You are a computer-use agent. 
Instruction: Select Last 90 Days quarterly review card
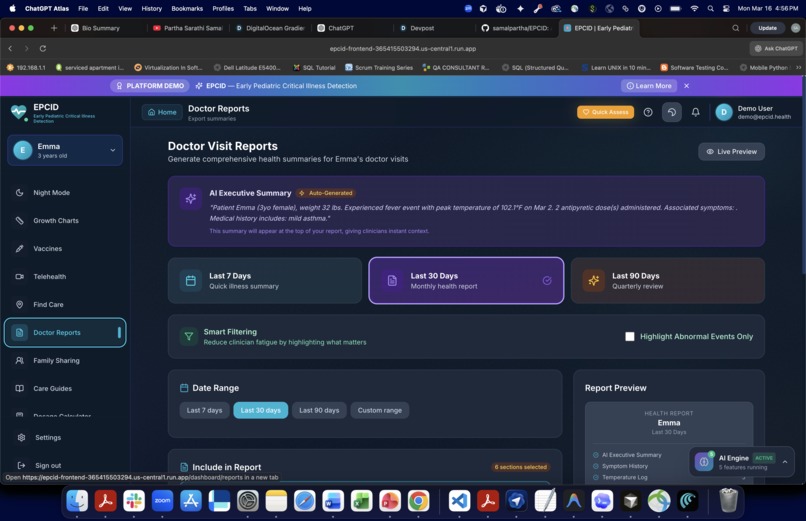[668, 281]
